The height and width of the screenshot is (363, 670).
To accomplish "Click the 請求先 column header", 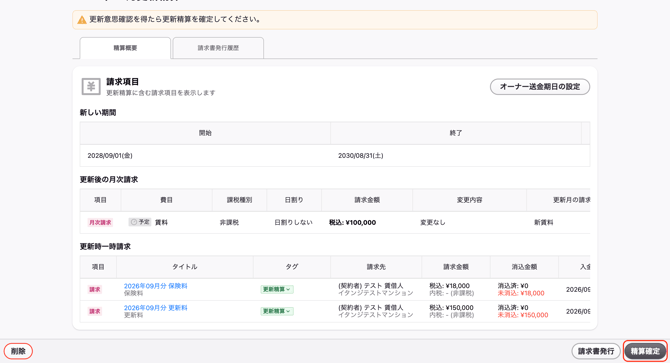I will (376, 266).
